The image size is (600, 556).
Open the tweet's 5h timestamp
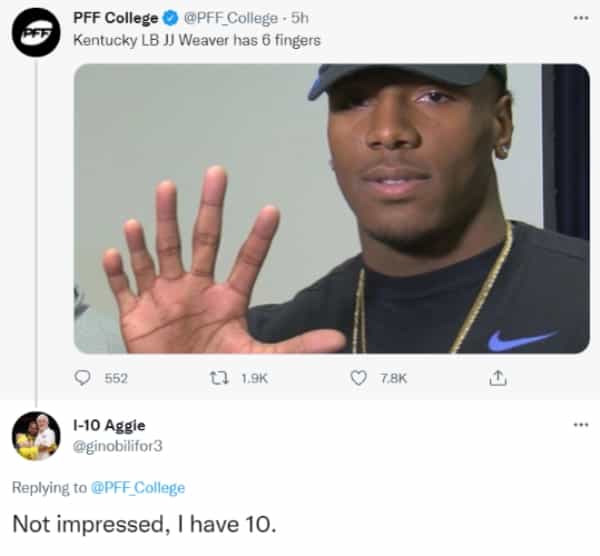coord(300,18)
